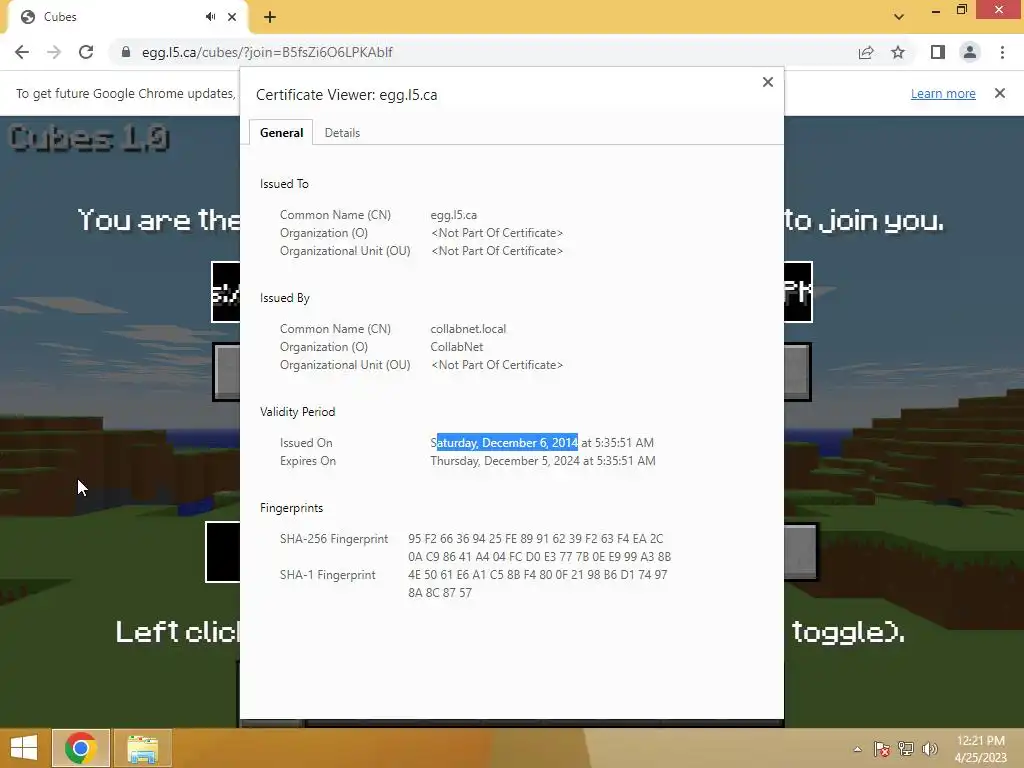Click the SHA-1 fingerprint value

coord(537,584)
